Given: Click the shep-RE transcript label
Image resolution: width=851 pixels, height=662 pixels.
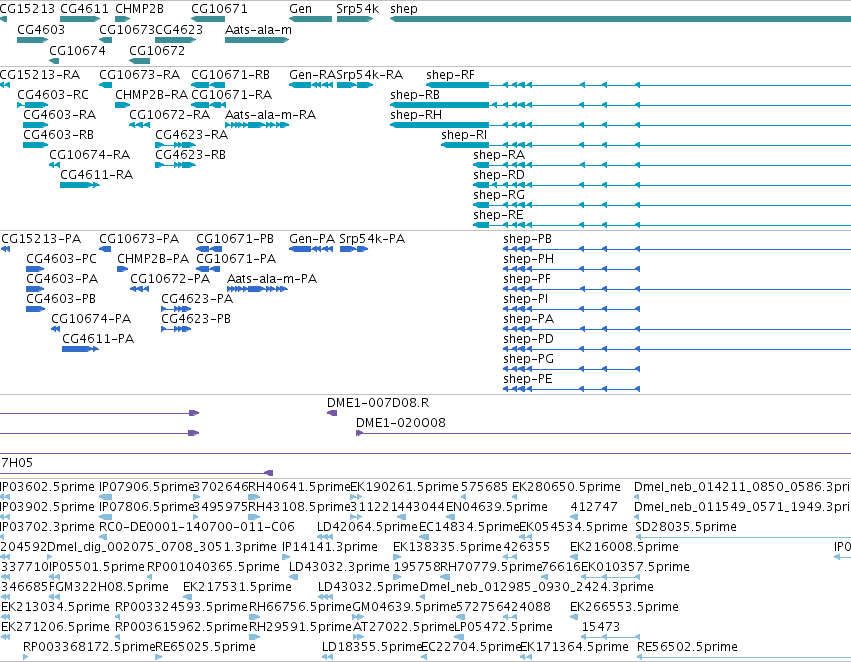Looking at the screenshot, I should (498, 215).
